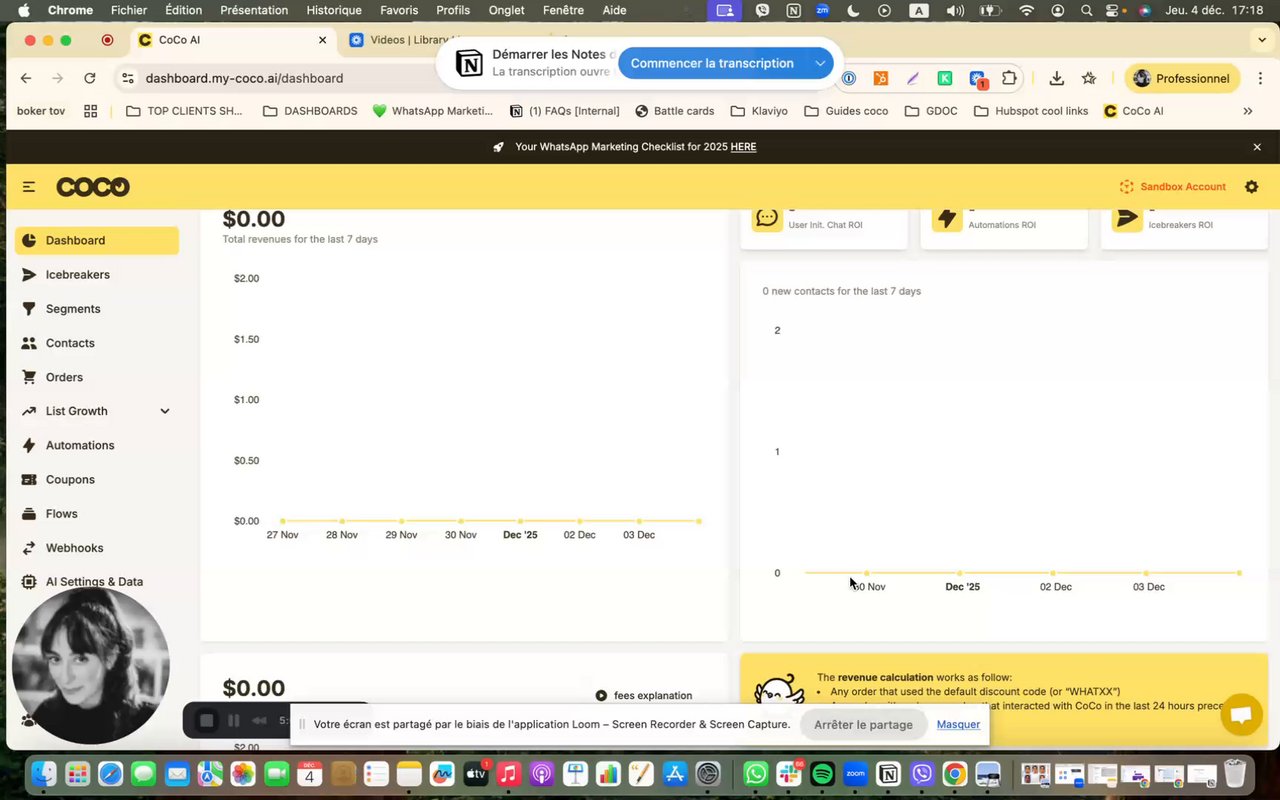Open Finder from the Dock

[x=44, y=774]
